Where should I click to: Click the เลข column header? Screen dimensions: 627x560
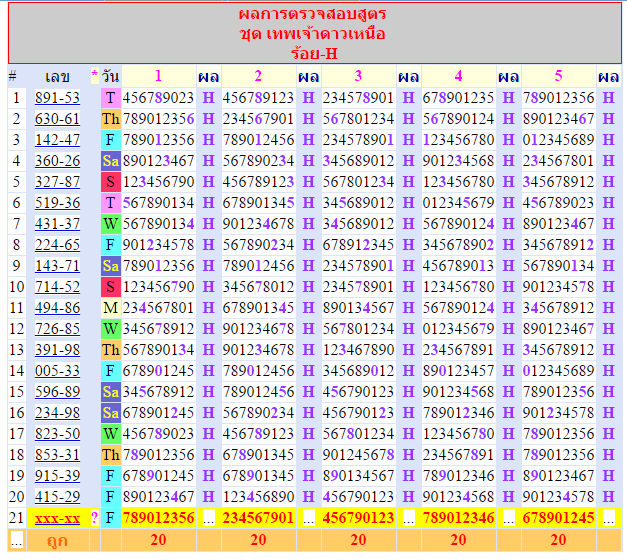pos(57,77)
